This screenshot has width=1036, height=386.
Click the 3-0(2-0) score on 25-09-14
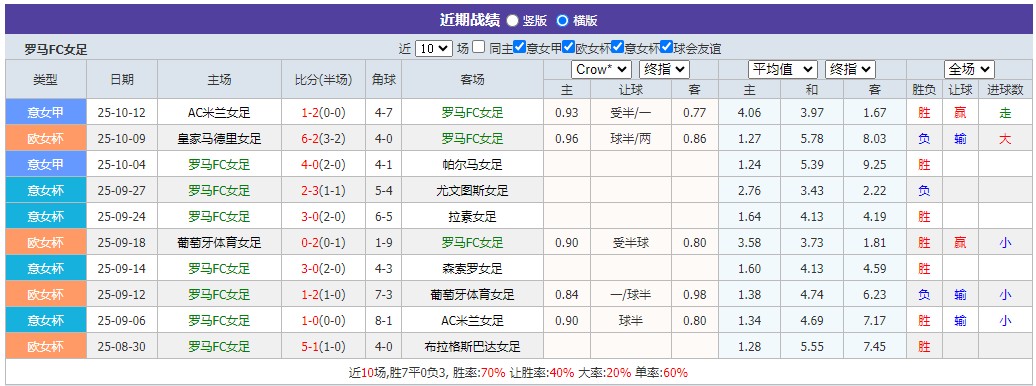(x=324, y=269)
